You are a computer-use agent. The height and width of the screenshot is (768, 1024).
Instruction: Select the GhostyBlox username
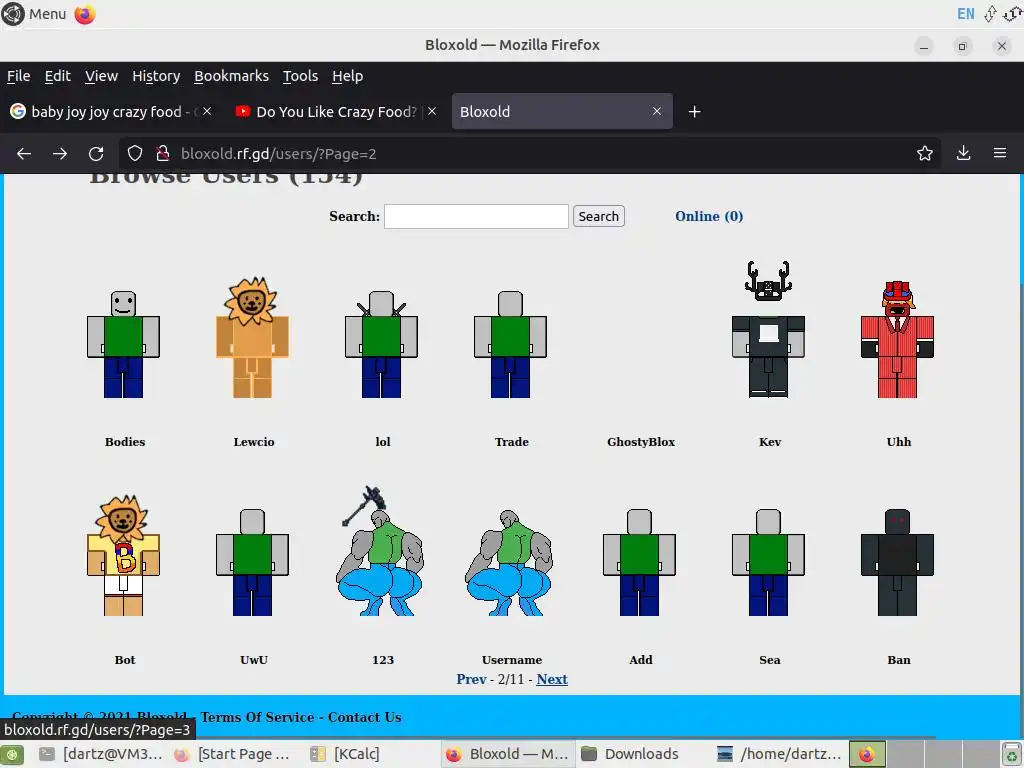point(641,442)
